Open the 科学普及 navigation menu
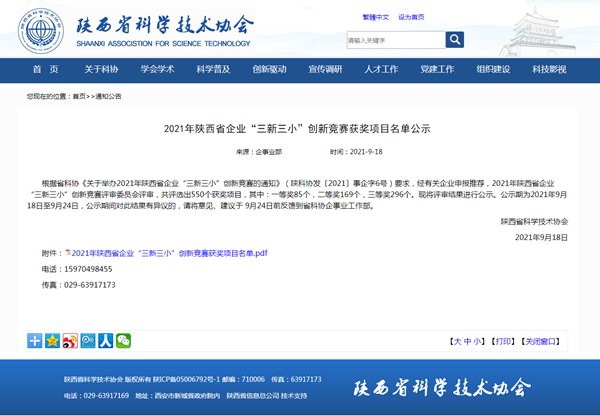 coord(213,69)
